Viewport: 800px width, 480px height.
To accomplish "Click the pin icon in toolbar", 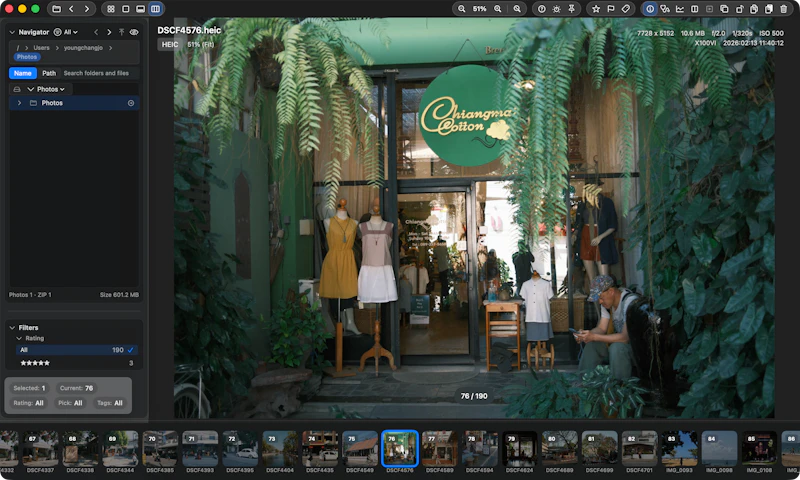I will click(x=571, y=9).
